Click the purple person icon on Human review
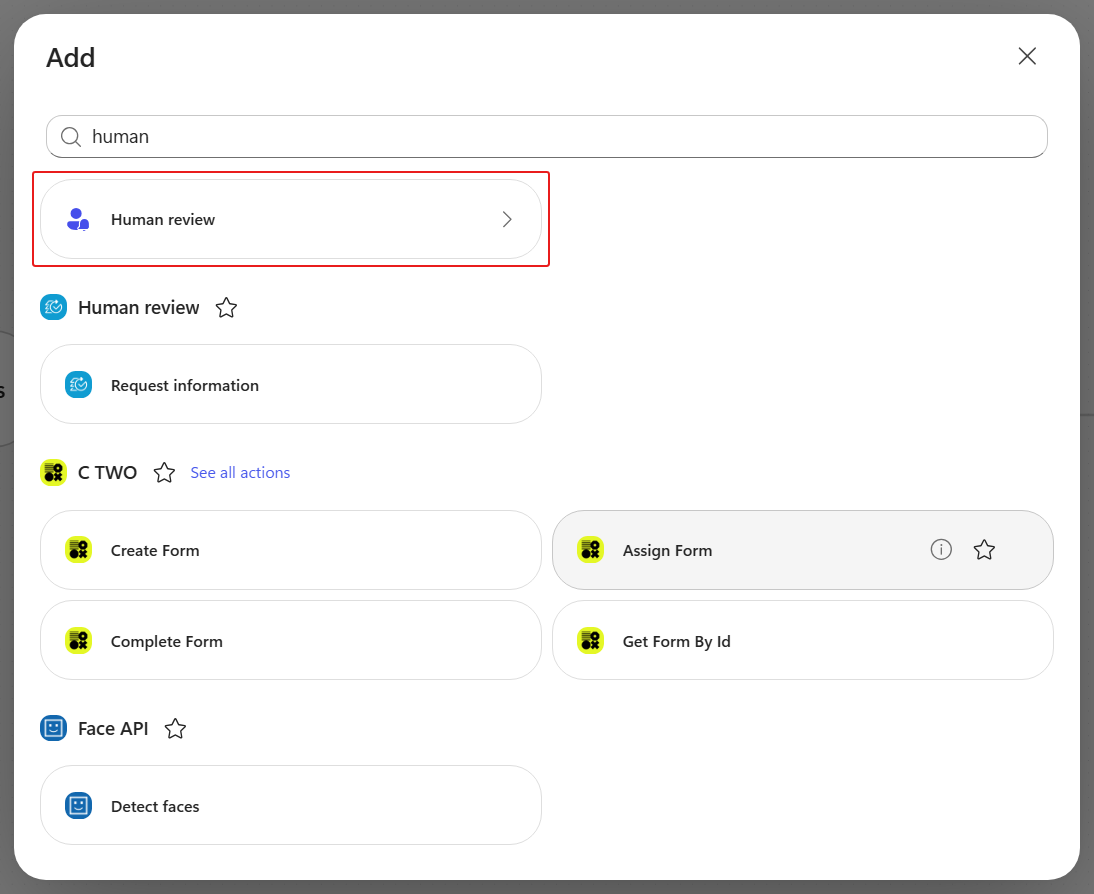The width and height of the screenshot is (1094, 894). tap(78, 219)
